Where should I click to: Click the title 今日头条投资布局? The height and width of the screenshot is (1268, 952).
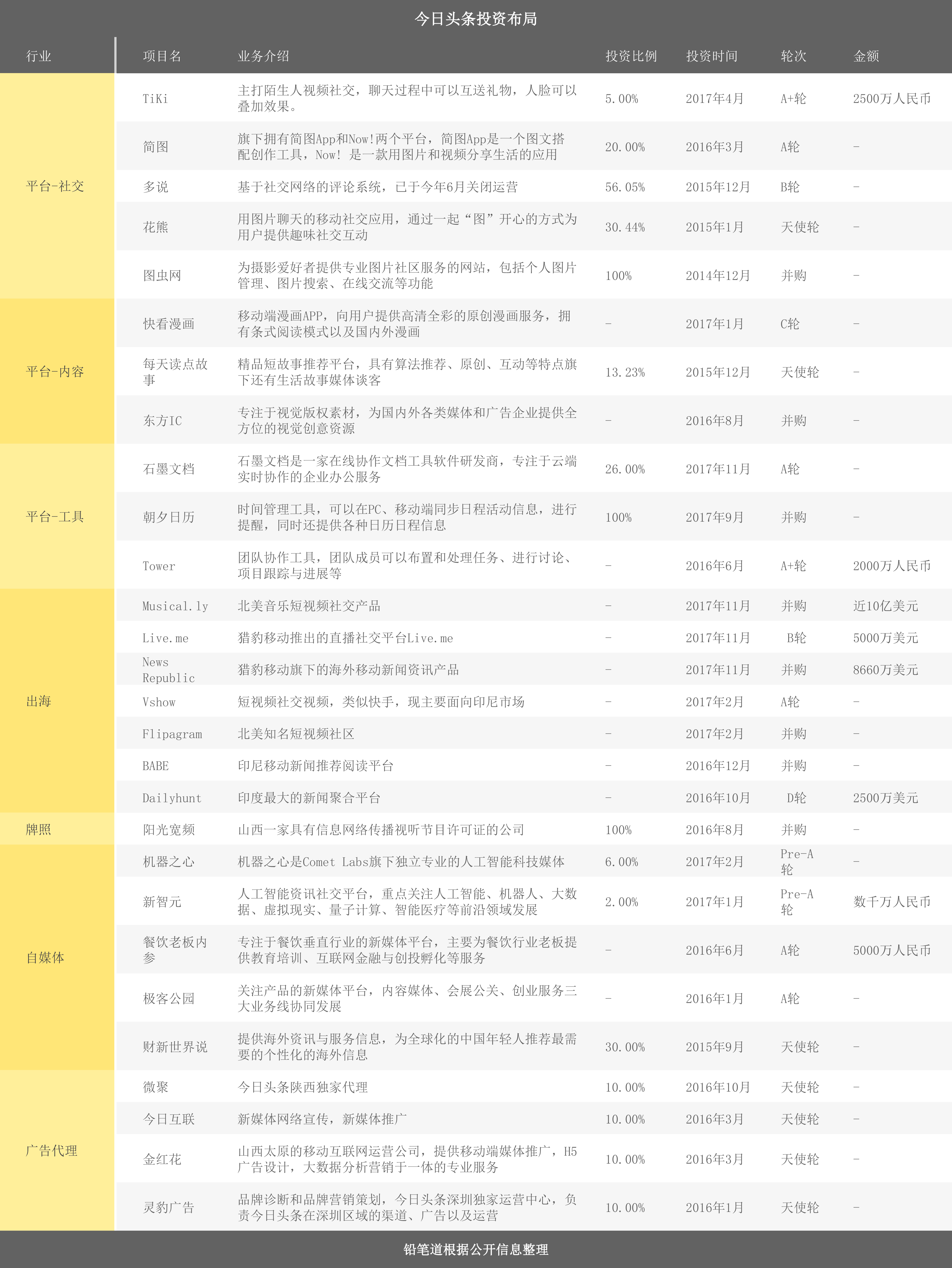click(x=476, y=19)
